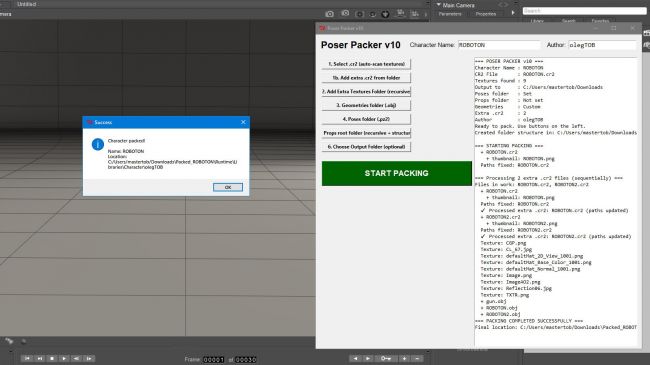Click the START PACKING button

tap(397, 173)
